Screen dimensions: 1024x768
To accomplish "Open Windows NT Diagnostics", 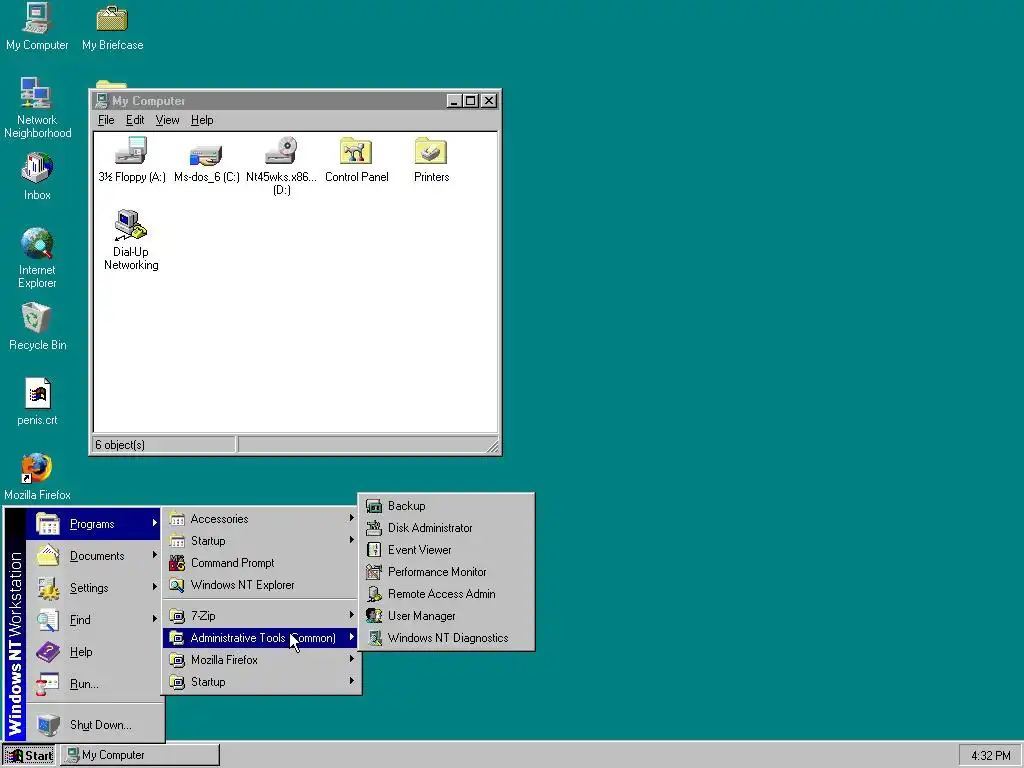I will click(447, 638).
